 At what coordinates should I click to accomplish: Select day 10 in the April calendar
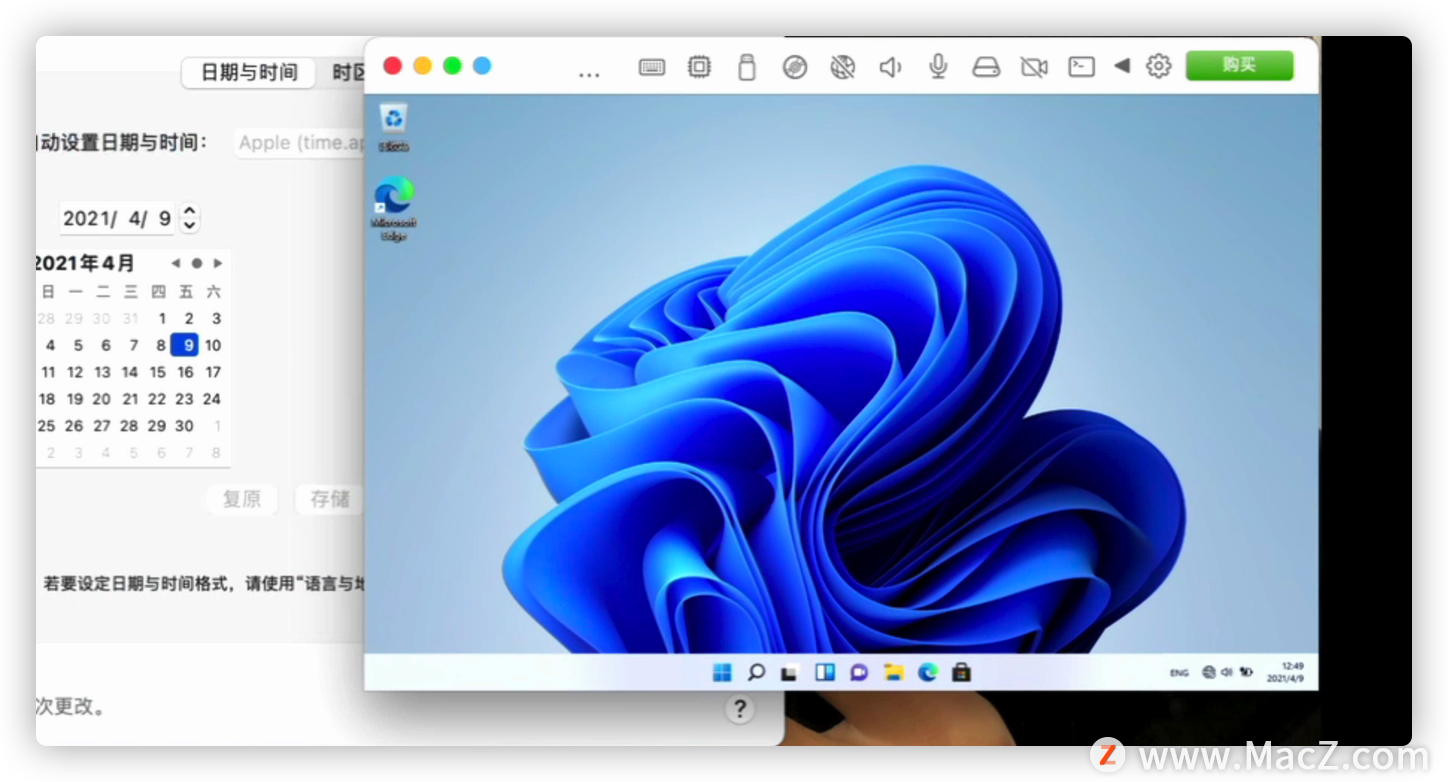tap(213, 345)
